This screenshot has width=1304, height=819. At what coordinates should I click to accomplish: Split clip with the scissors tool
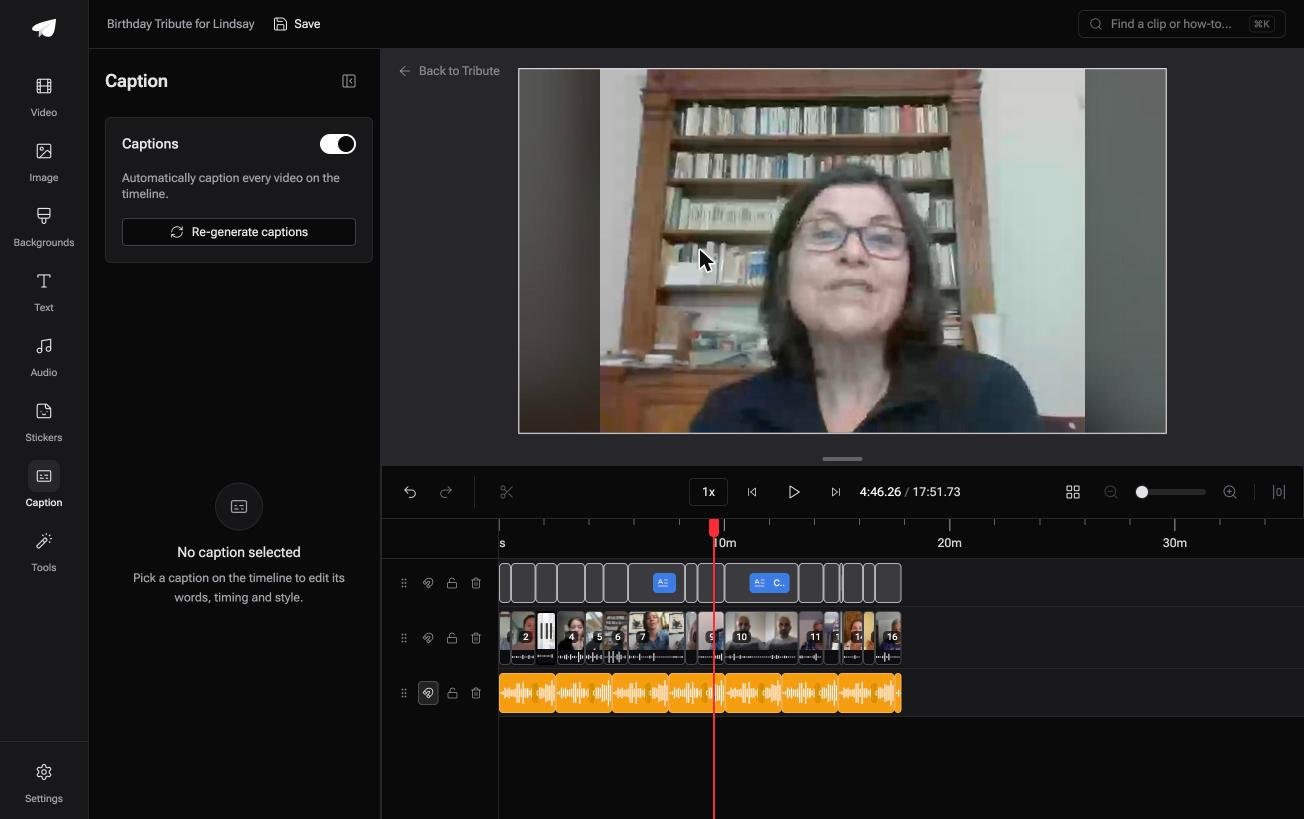pyautogui.click(x=506, y=492)
